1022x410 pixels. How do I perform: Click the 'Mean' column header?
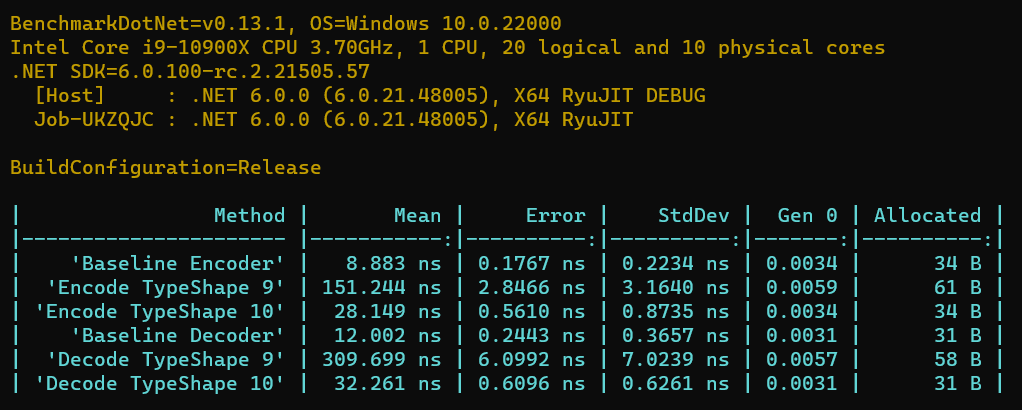418,215
